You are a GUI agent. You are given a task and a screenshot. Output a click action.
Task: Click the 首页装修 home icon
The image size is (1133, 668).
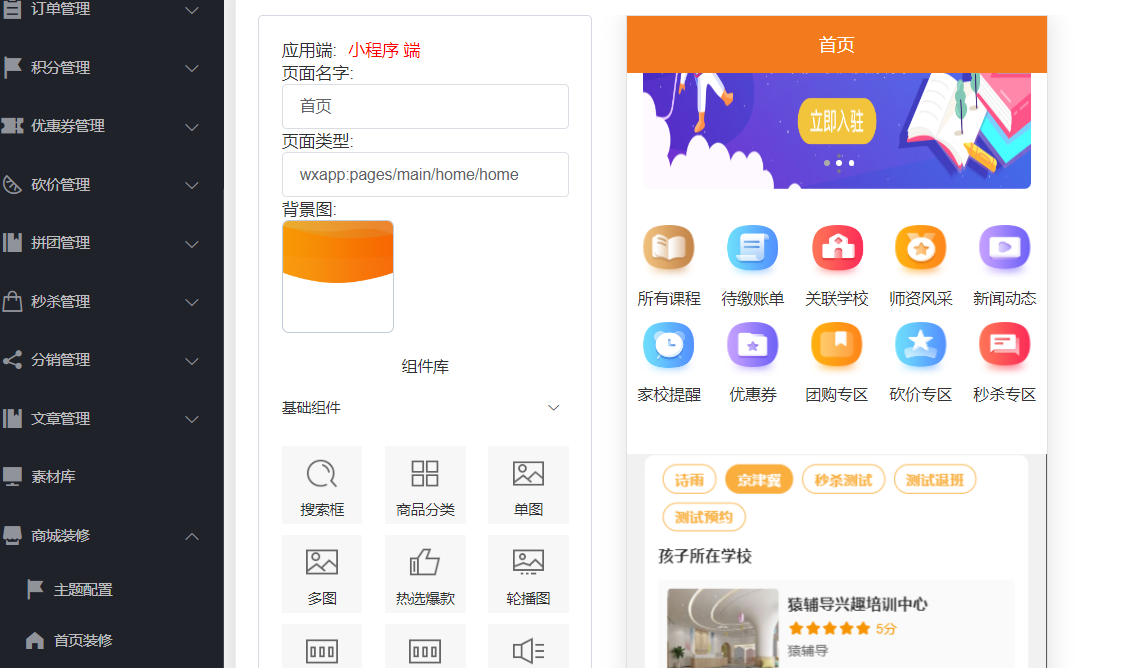[35, 641]
